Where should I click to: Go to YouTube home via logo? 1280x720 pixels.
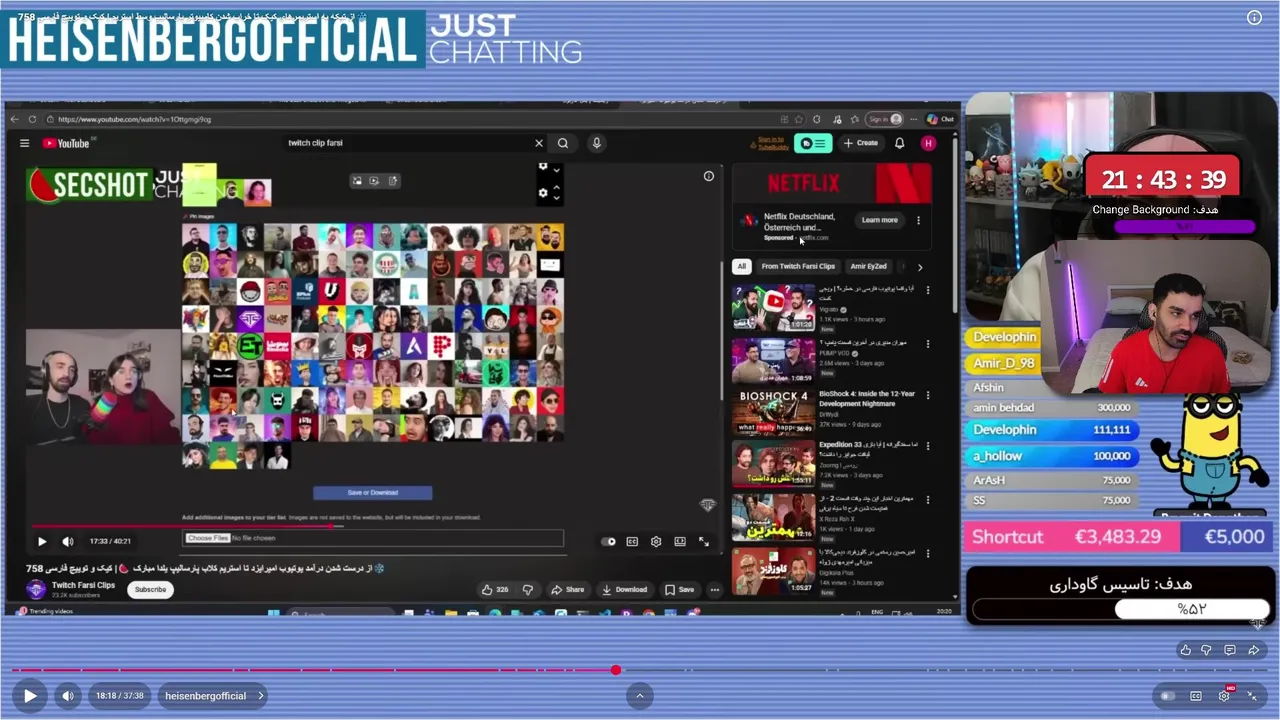[66, 143]
